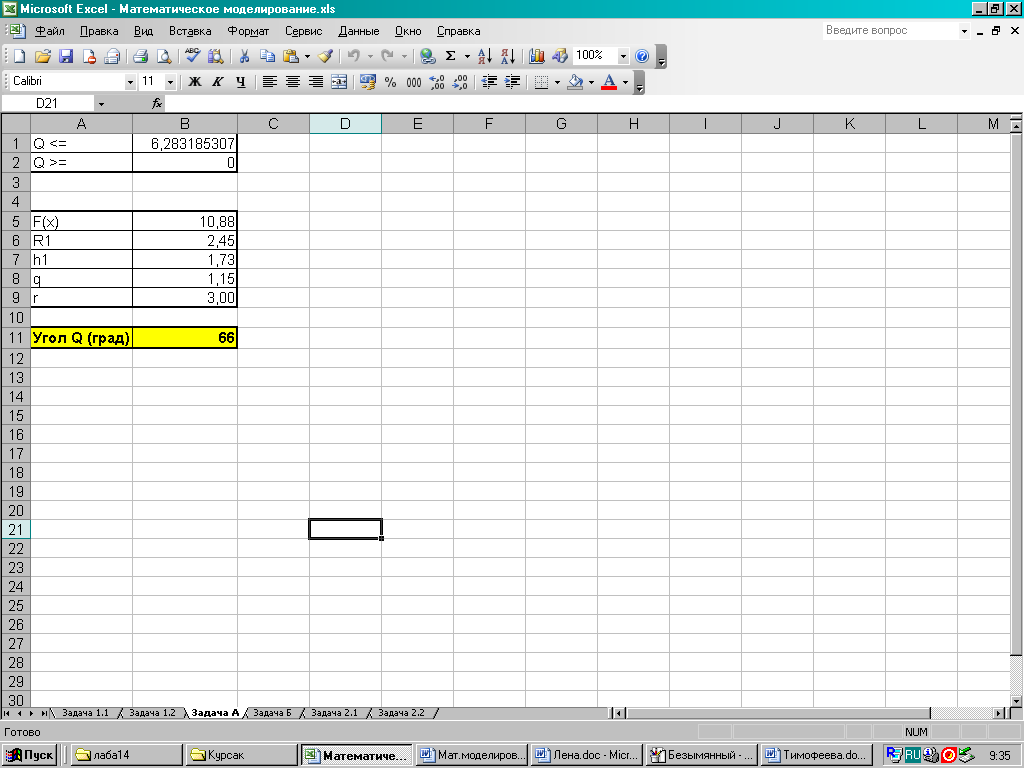Apply the fill color paint bucket
Image resolution: width=1024 pixels, height=768 pixels.
(x=575, y=82)
